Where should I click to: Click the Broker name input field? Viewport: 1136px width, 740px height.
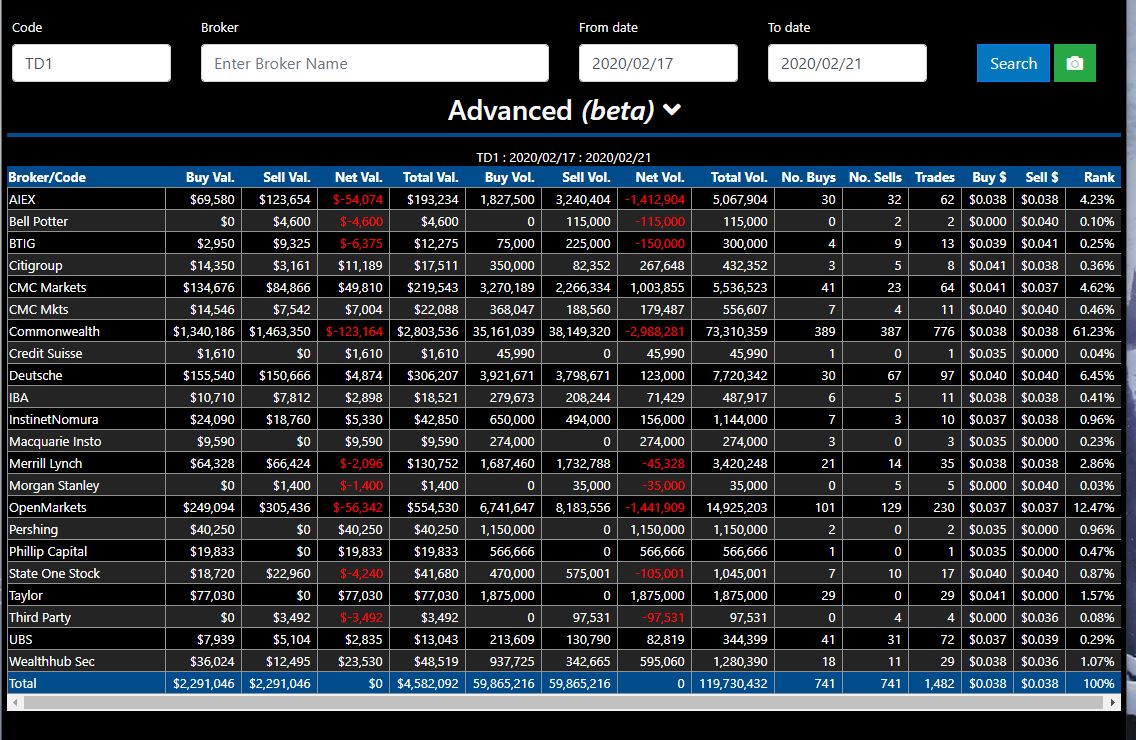[x=375, y=63]
